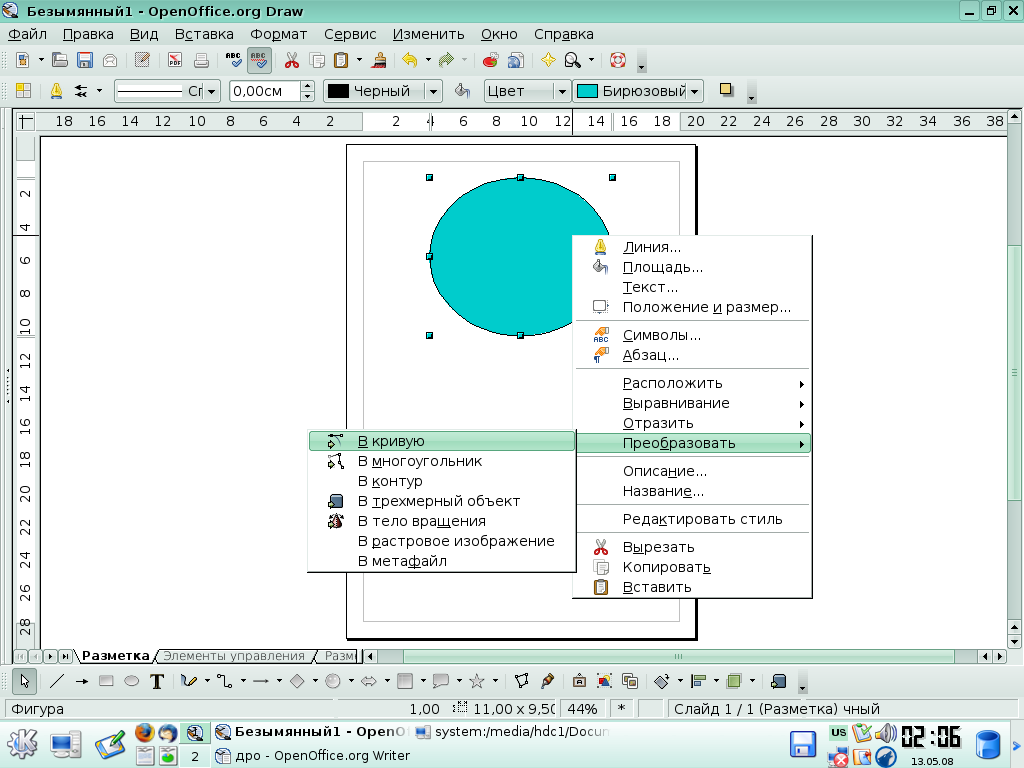Choose Копировать in context menu

692,568
